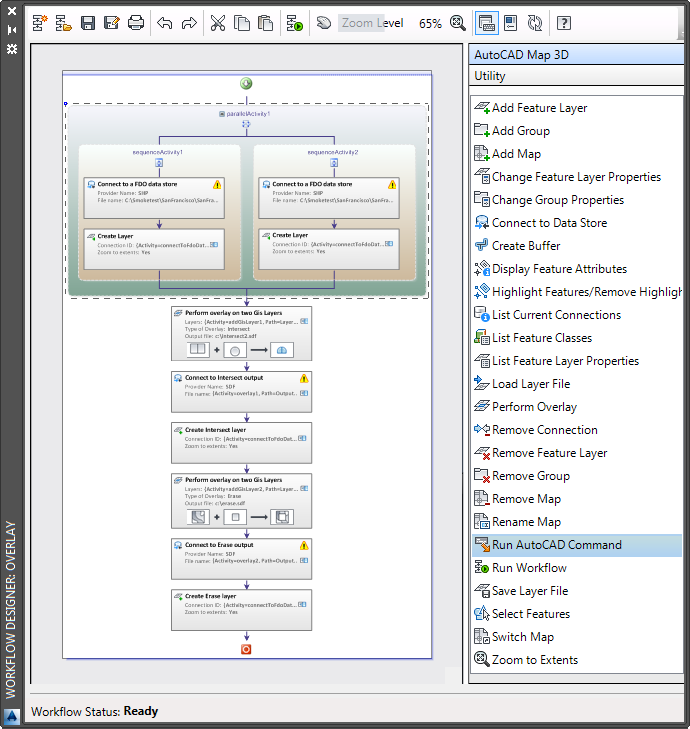Image resolution: width=690 pixels, height=729 pixels.
Task: Select the Add Map activity
Action: (577, 154)
